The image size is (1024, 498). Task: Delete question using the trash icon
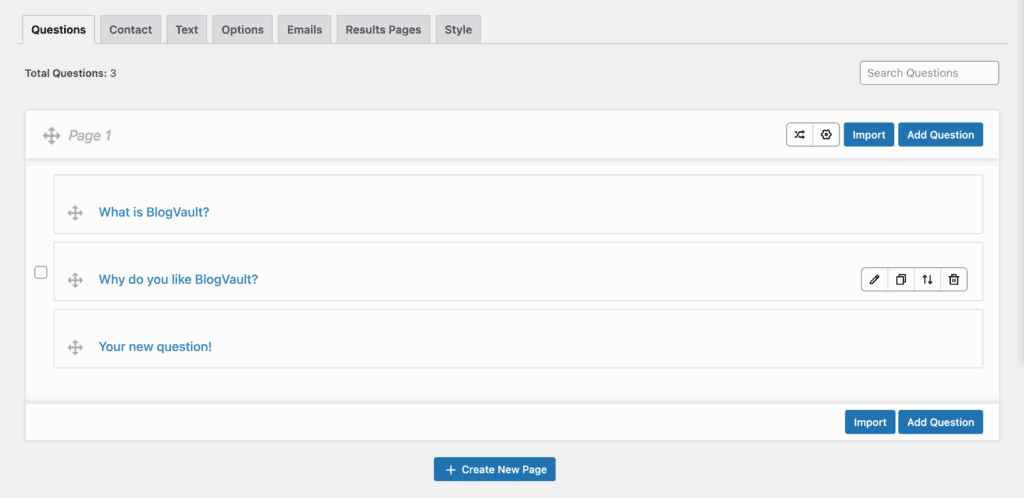pos(954,279)
